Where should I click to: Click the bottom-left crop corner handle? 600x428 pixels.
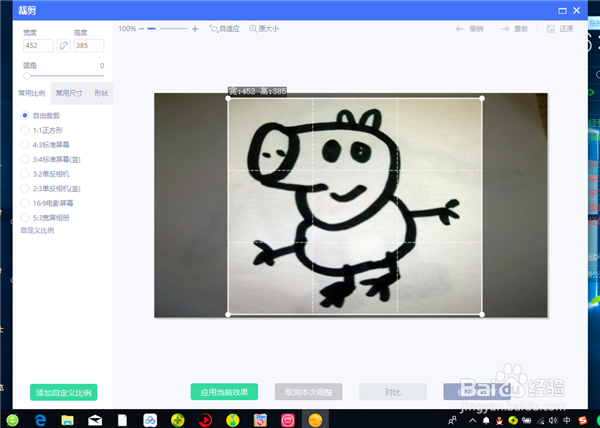click(228, 314)
